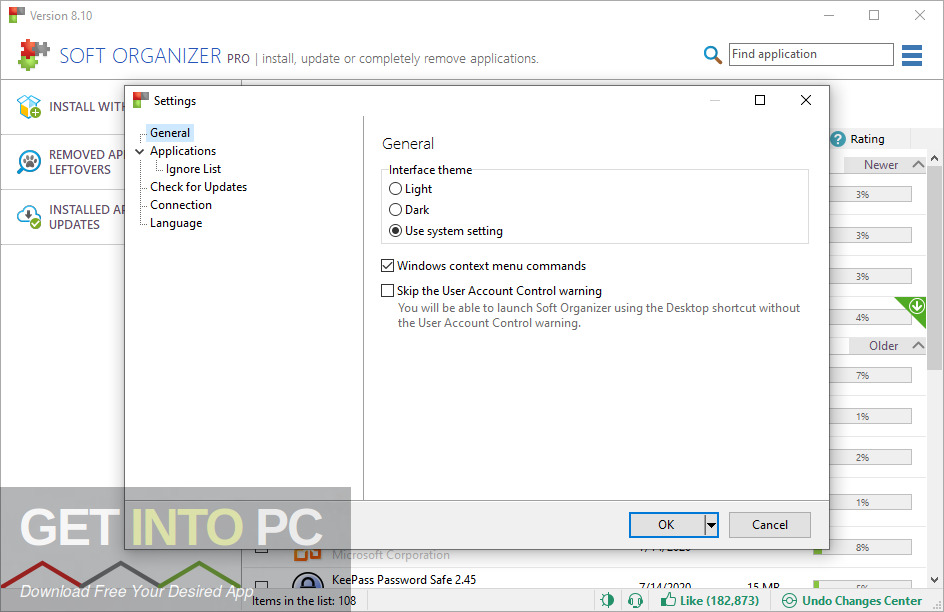Open Check for Updates settings
The width and height of the screenshot is (944, 612).
click(x=199, y=187)
